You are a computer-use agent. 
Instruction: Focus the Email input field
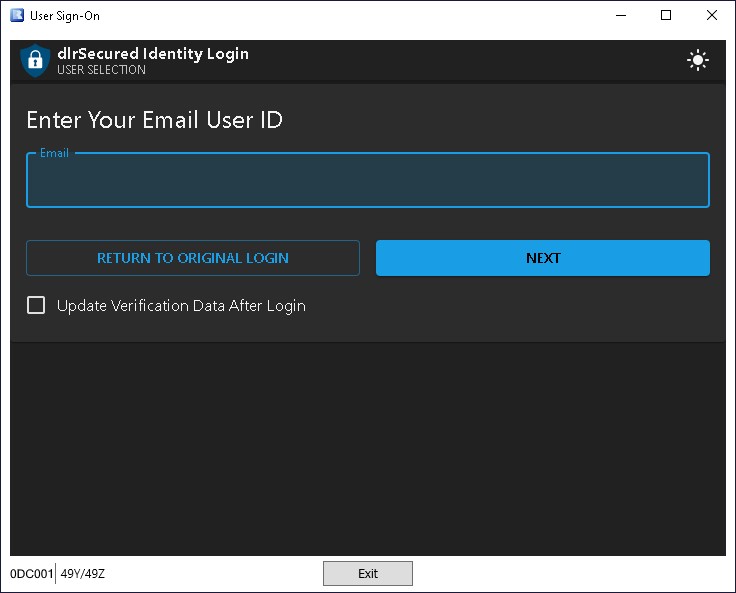point(368,180)
